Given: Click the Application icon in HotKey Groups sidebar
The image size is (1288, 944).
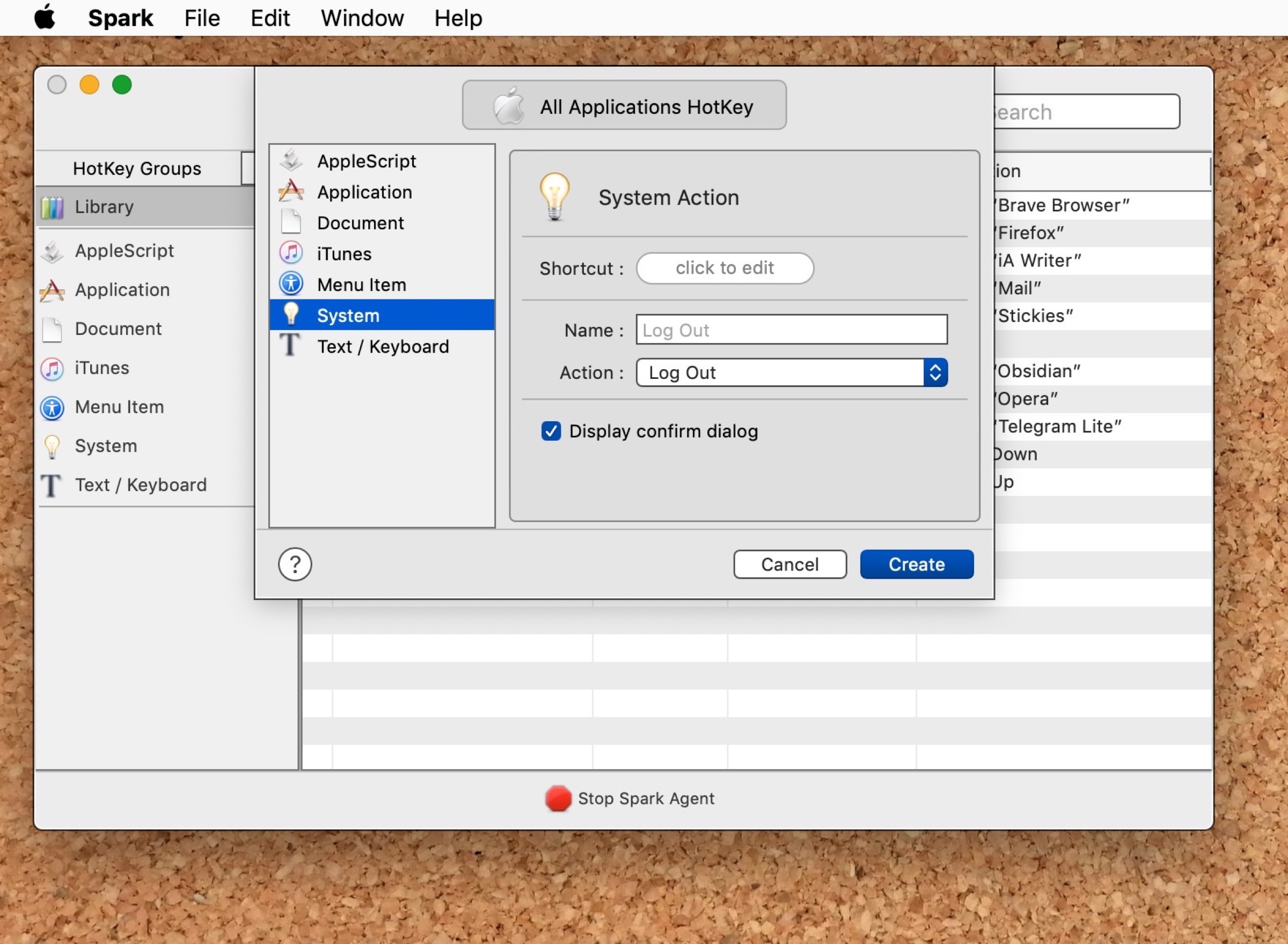Looking at the screenshot, I should 53,290.
